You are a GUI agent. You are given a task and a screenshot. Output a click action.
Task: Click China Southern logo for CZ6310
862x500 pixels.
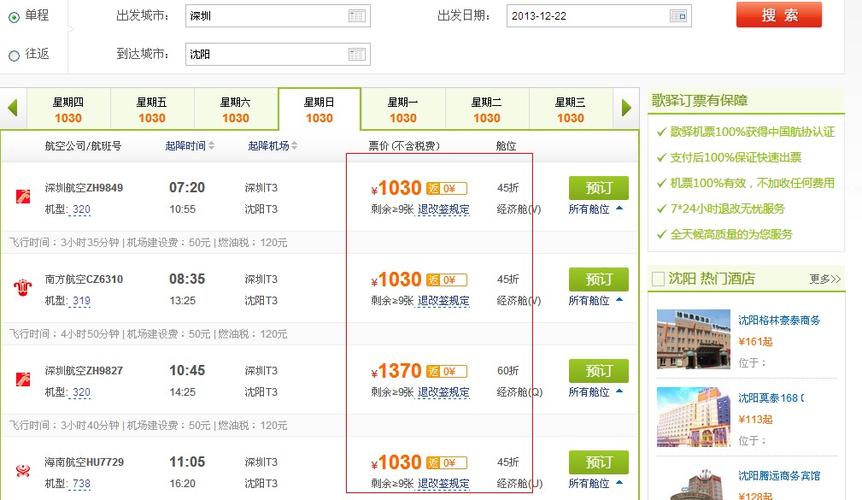tap(23, 287)
